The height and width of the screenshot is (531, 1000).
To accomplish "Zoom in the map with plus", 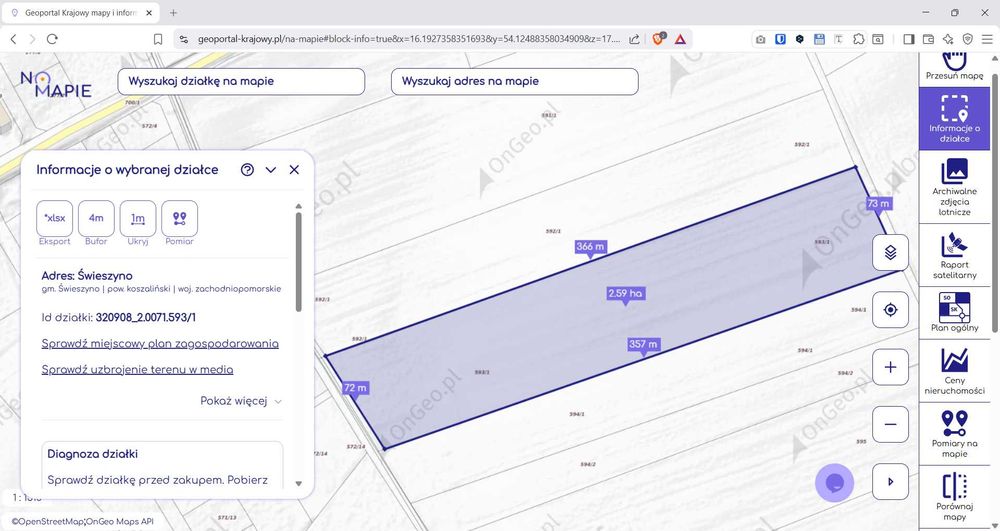I will point(890,367).
